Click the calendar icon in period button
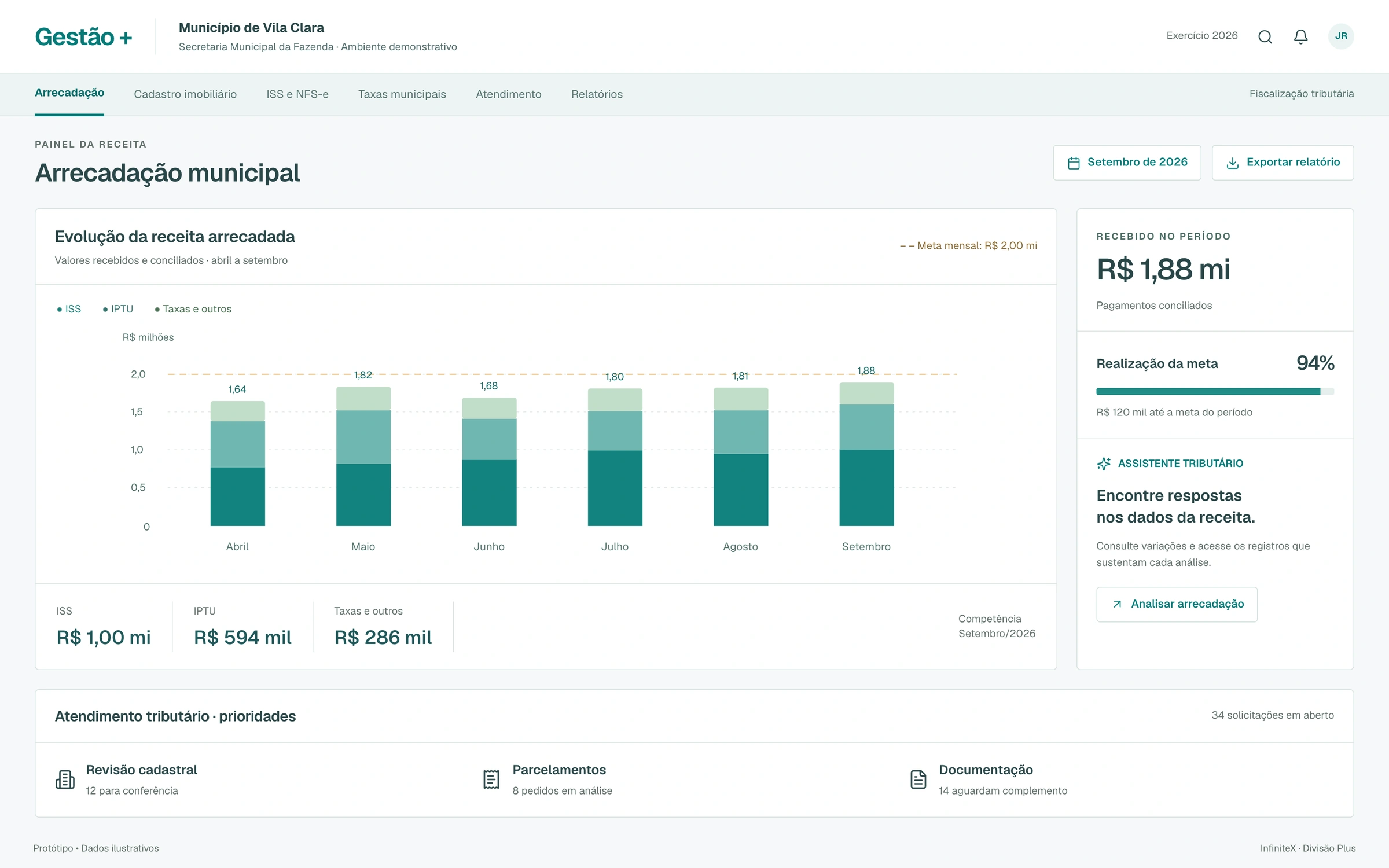 tap(1074, 163)
